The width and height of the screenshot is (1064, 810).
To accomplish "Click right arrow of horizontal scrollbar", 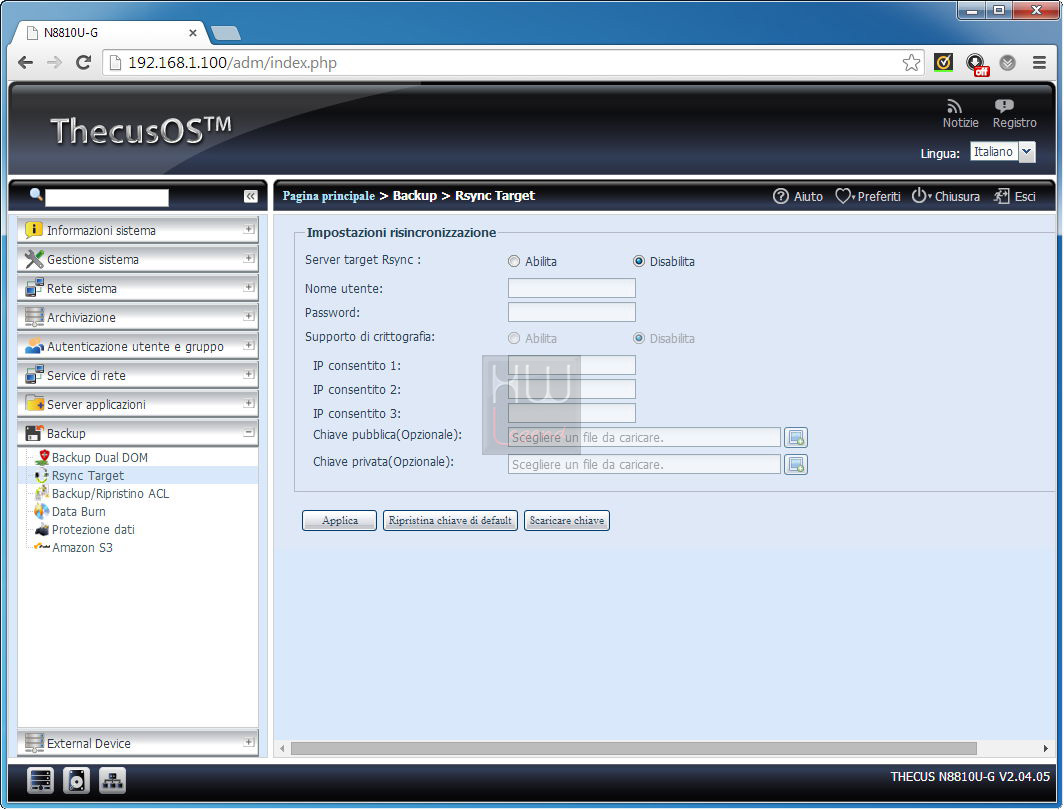I will click(x=1046, y=748).
